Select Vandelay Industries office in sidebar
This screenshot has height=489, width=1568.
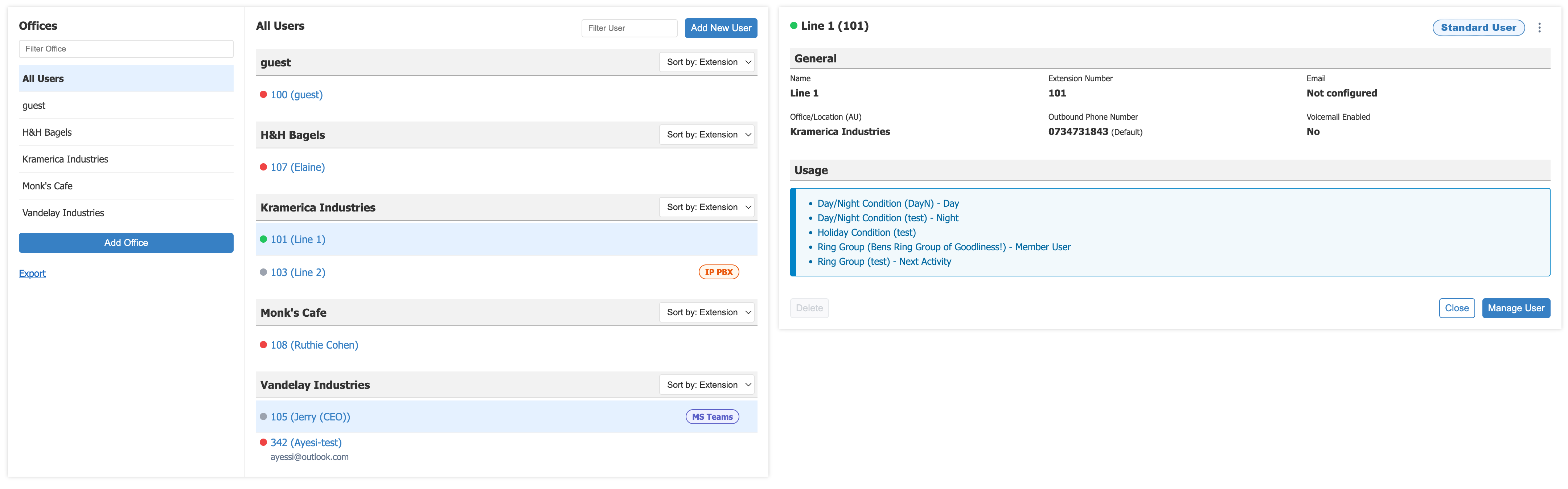(126, 213)
